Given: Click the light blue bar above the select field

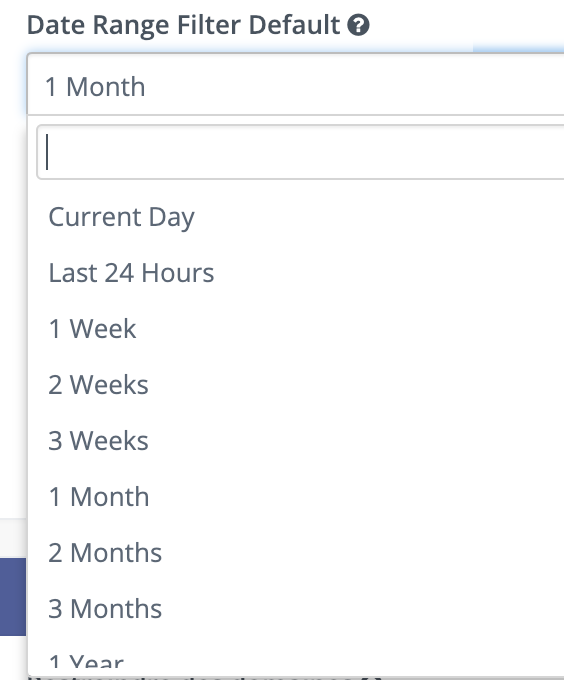Looking at the screenshot, I should [518, 48].
